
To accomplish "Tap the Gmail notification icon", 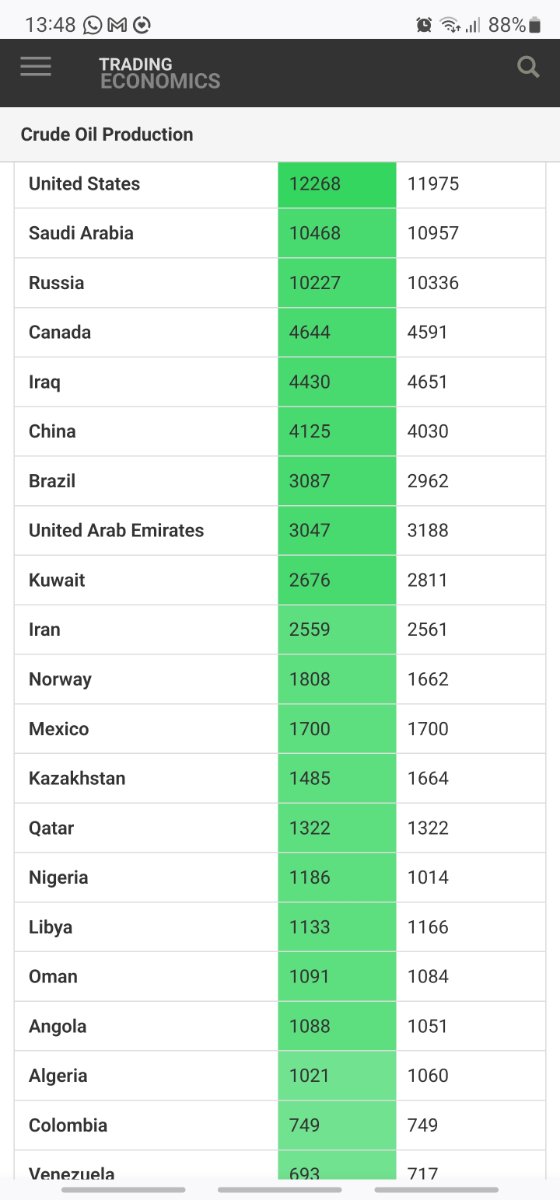I will pos(117,25).
